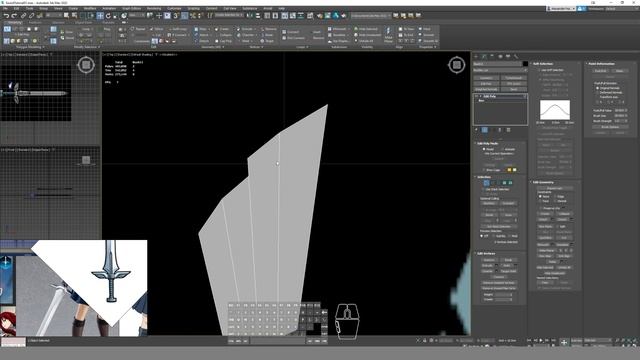Select Polygon sub-object level in Selection rollout
The image size is (640, 360).
tap(504, 183)
